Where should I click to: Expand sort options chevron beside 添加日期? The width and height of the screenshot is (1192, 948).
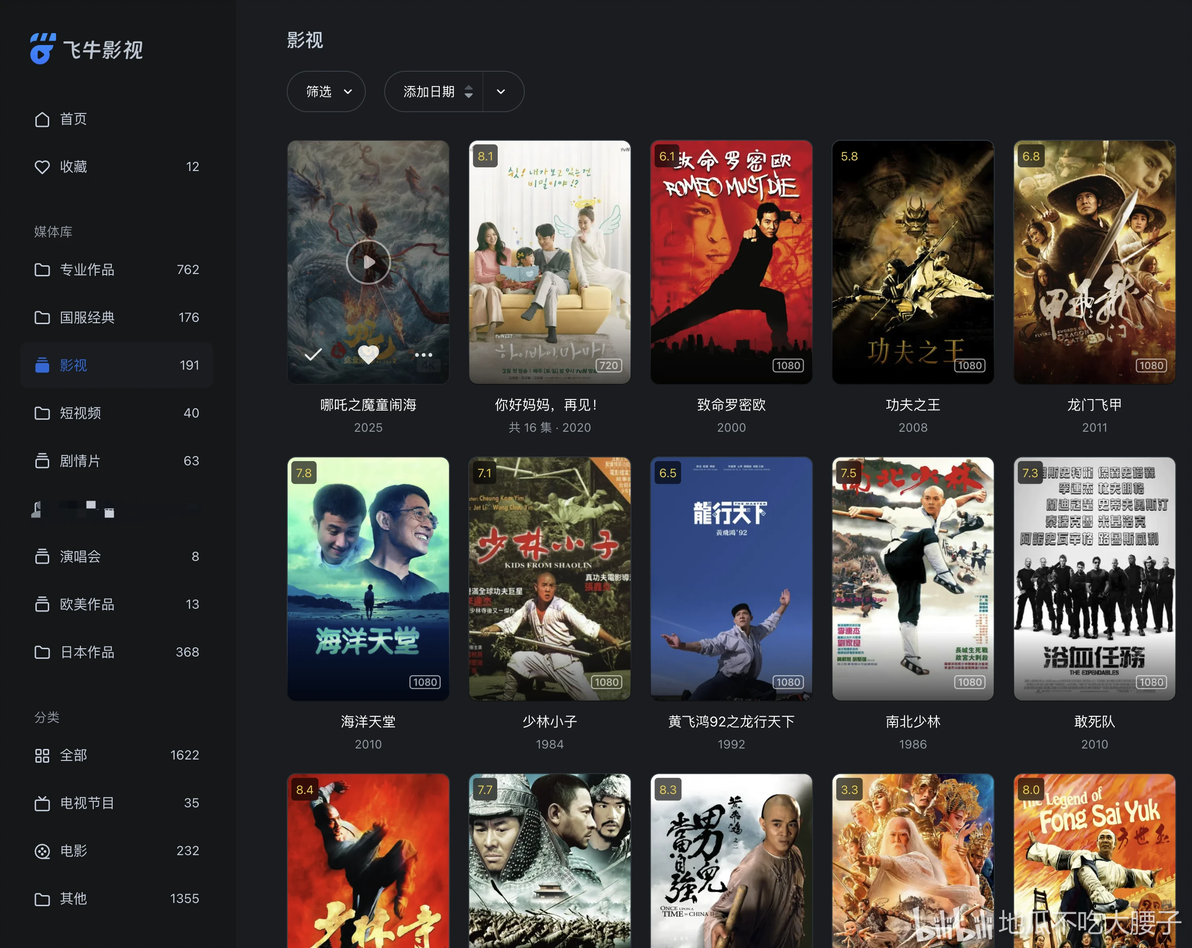coord(501,92)
